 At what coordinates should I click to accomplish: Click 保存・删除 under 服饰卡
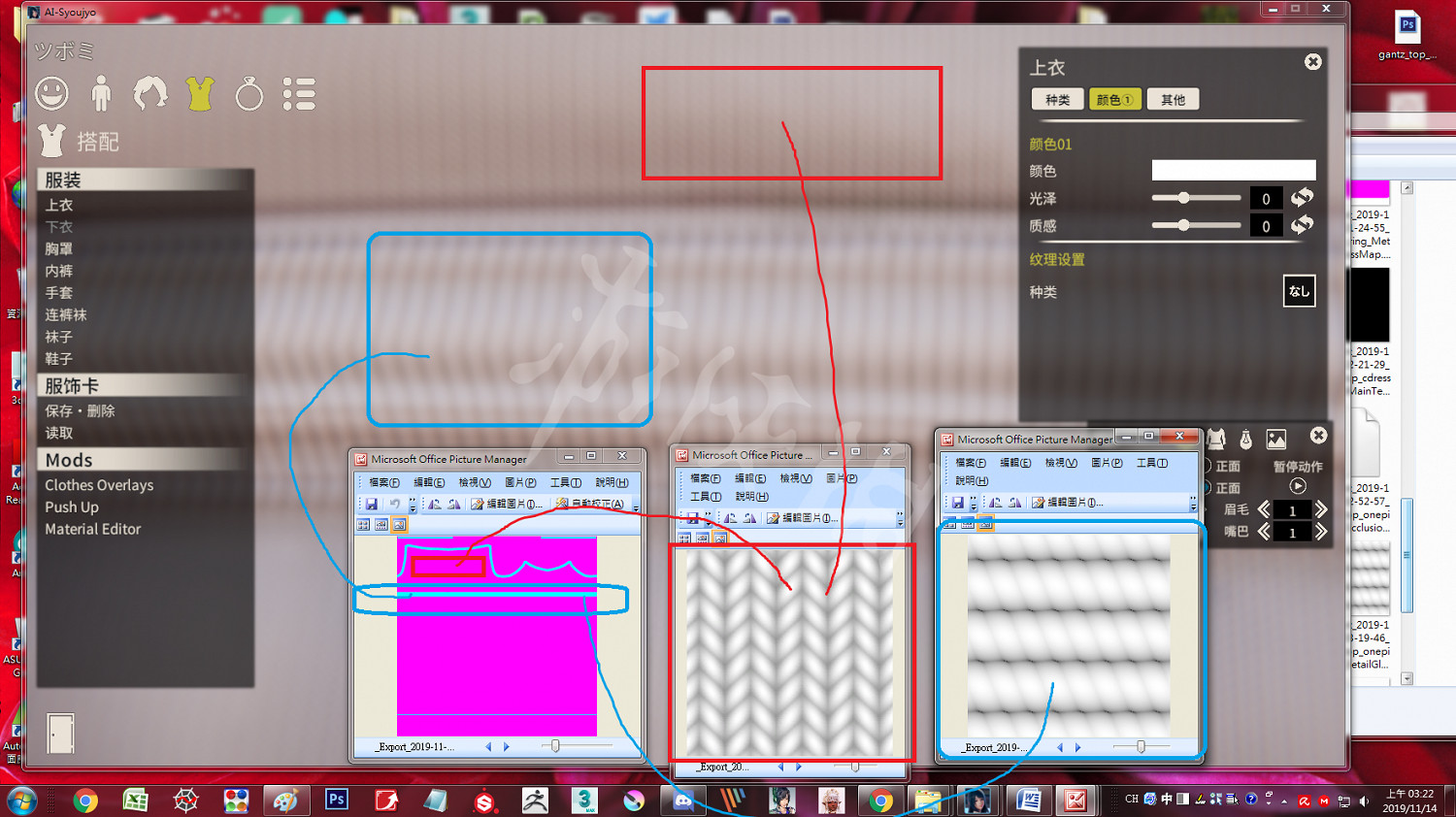[80, 411]
